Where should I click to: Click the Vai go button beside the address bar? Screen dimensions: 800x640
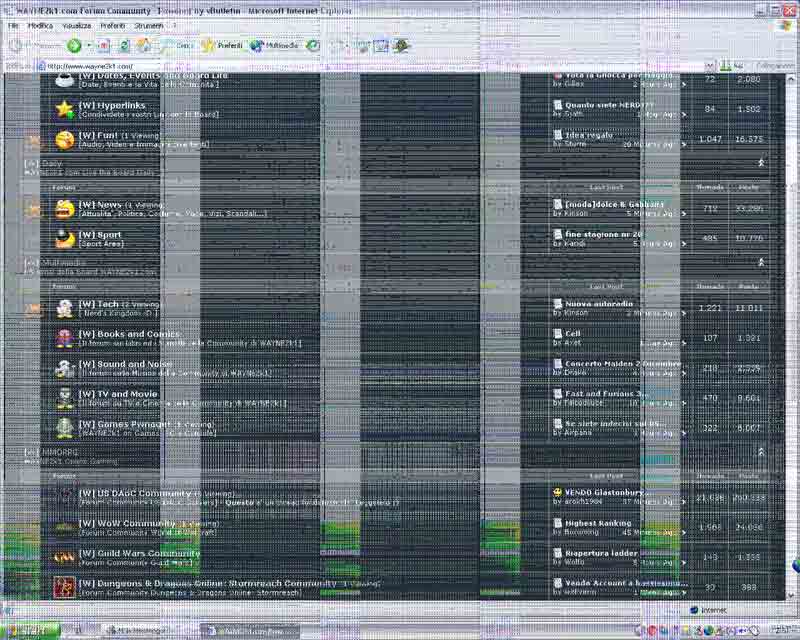(x=731, y=66)
